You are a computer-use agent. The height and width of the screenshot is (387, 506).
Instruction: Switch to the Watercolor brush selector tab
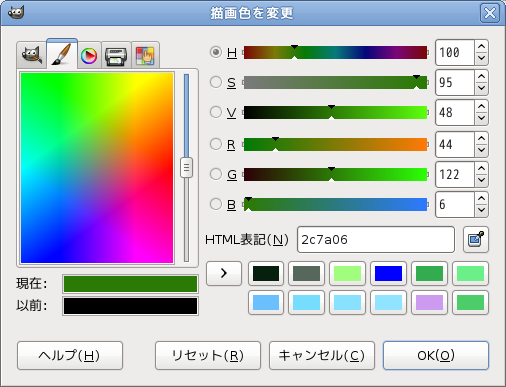coord(62,54)
